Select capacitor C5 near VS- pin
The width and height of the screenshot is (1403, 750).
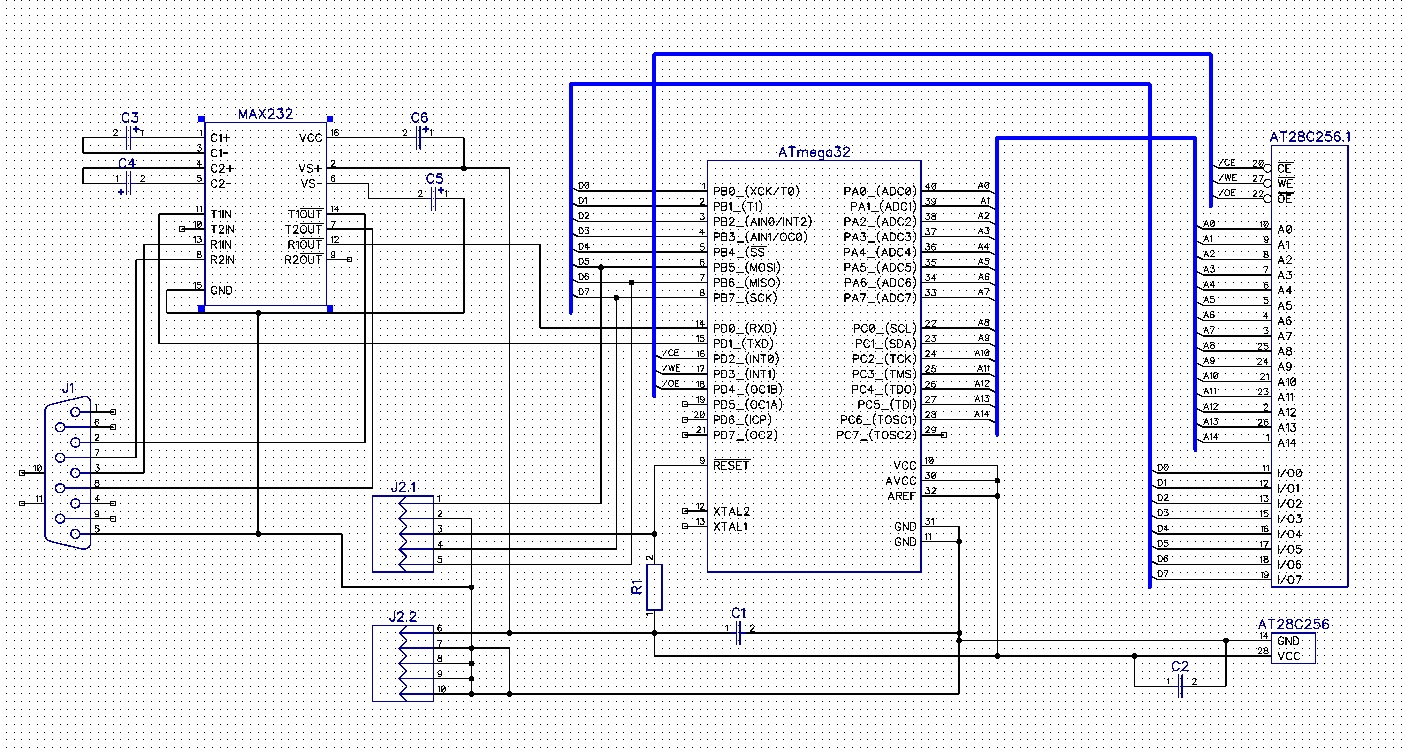[x=434, y=198]
